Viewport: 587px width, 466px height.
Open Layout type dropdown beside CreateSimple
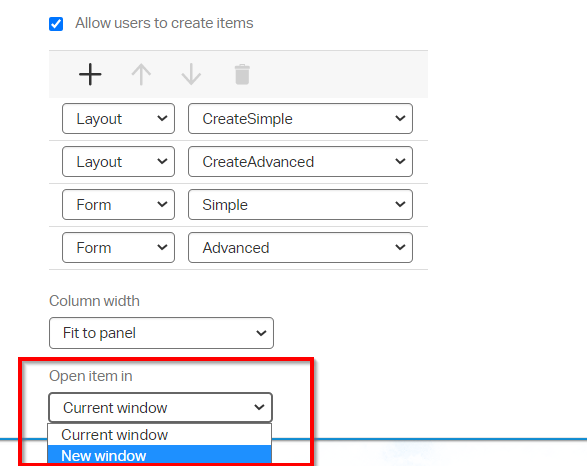(118, 119)
